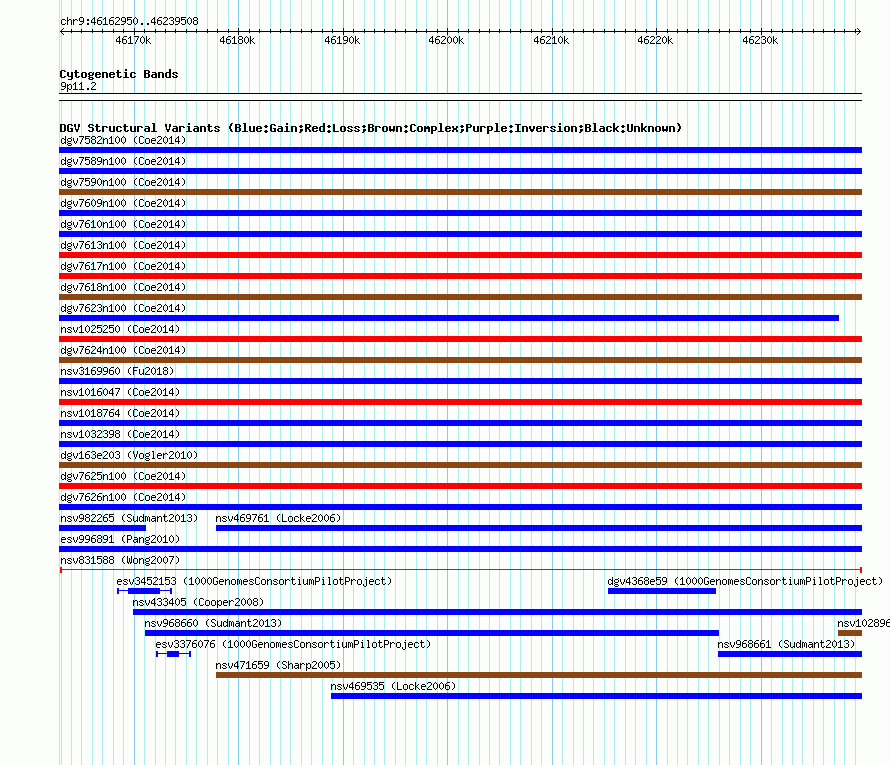Select nsv968660 (Sudmant2013) label
Image resolution: width=890 pixels, height=765 pixels.
213,623
